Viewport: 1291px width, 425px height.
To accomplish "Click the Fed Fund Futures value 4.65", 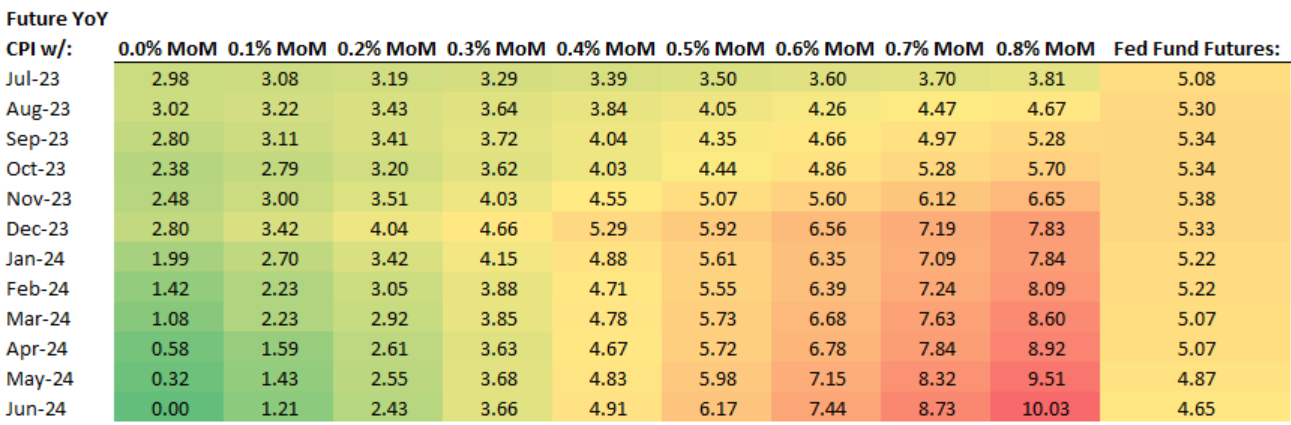I will click(x=1196, y=408).
